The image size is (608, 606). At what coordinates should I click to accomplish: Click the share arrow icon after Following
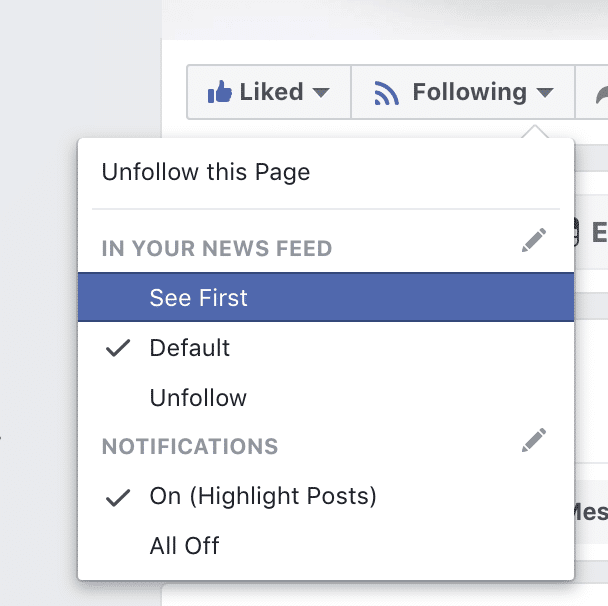coord(601,95)
